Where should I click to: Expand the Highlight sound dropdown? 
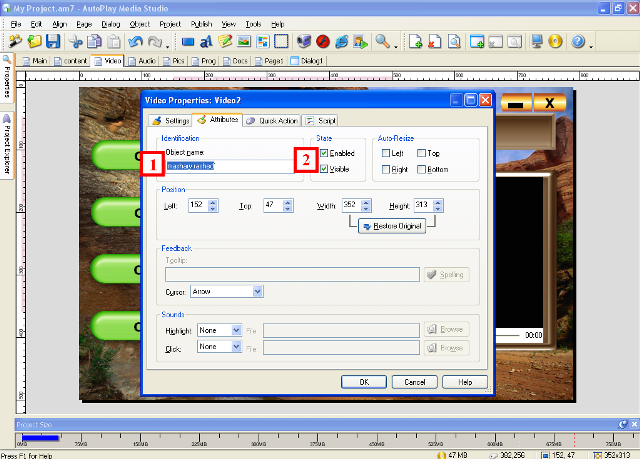coord(236,329)
